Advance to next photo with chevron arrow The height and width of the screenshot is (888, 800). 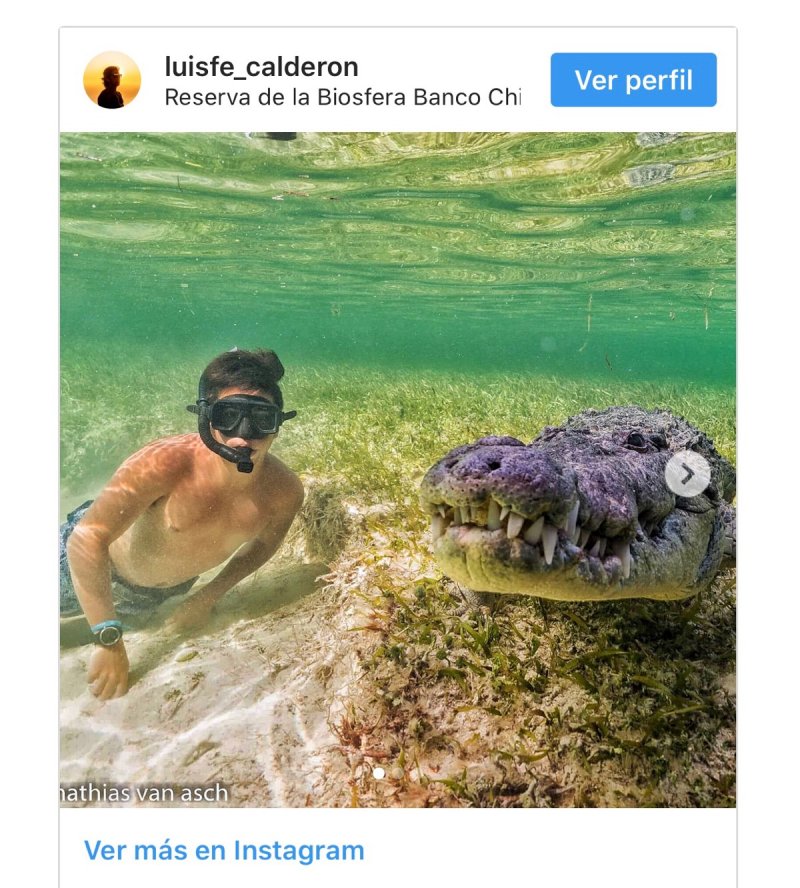point(687,474)
